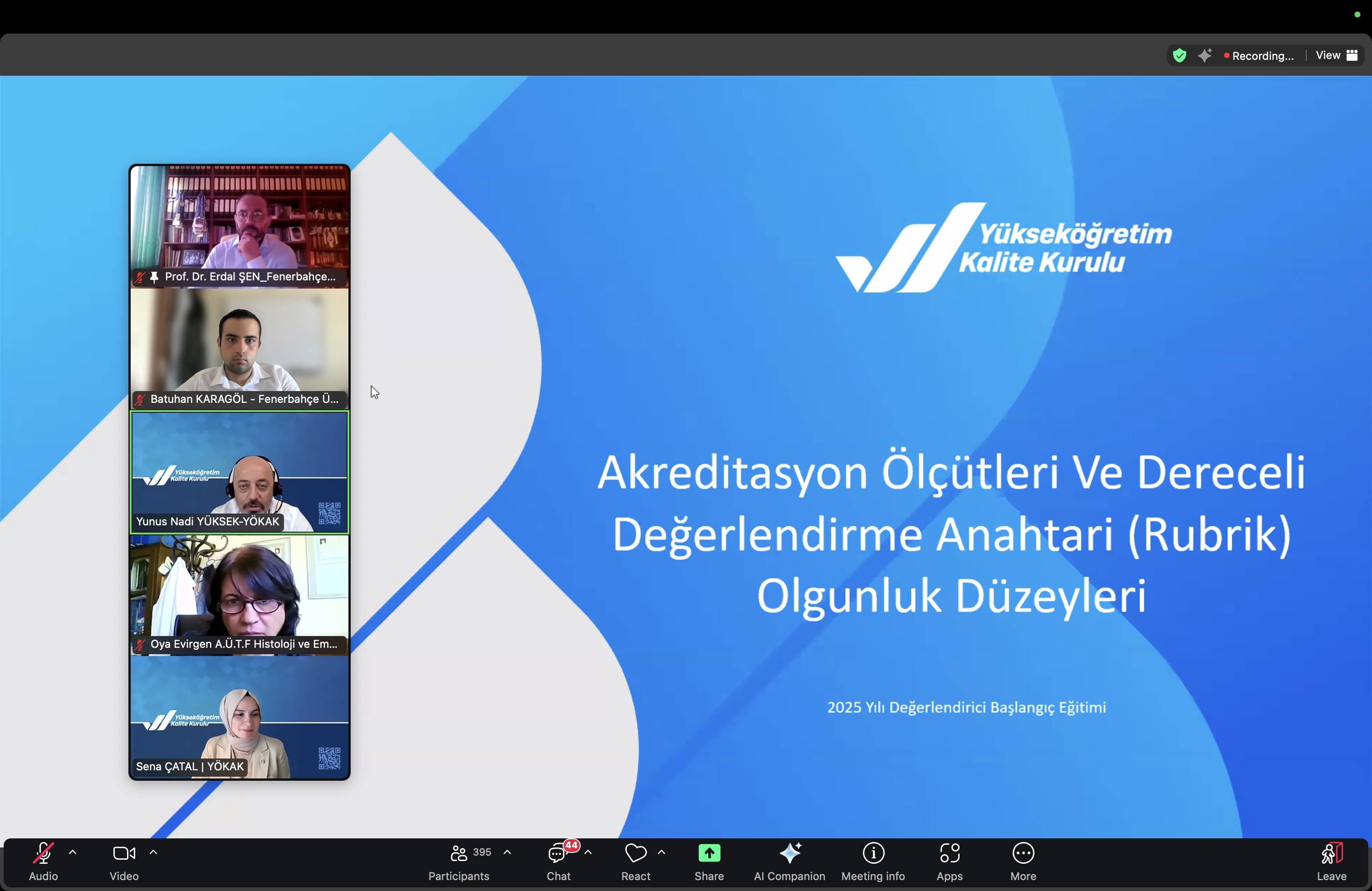Open Meeting info icon
1372x891 pixels.
click(873, 853)
